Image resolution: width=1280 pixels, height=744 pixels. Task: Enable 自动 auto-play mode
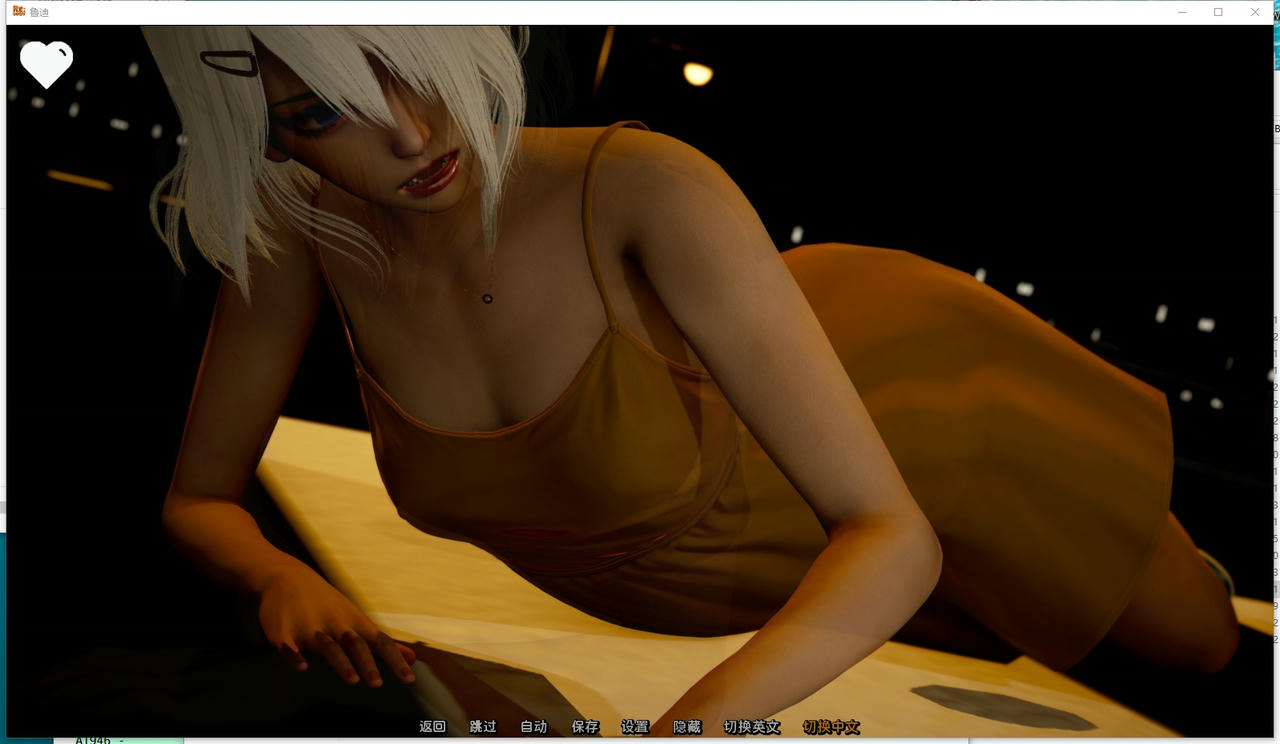(534, 727)
